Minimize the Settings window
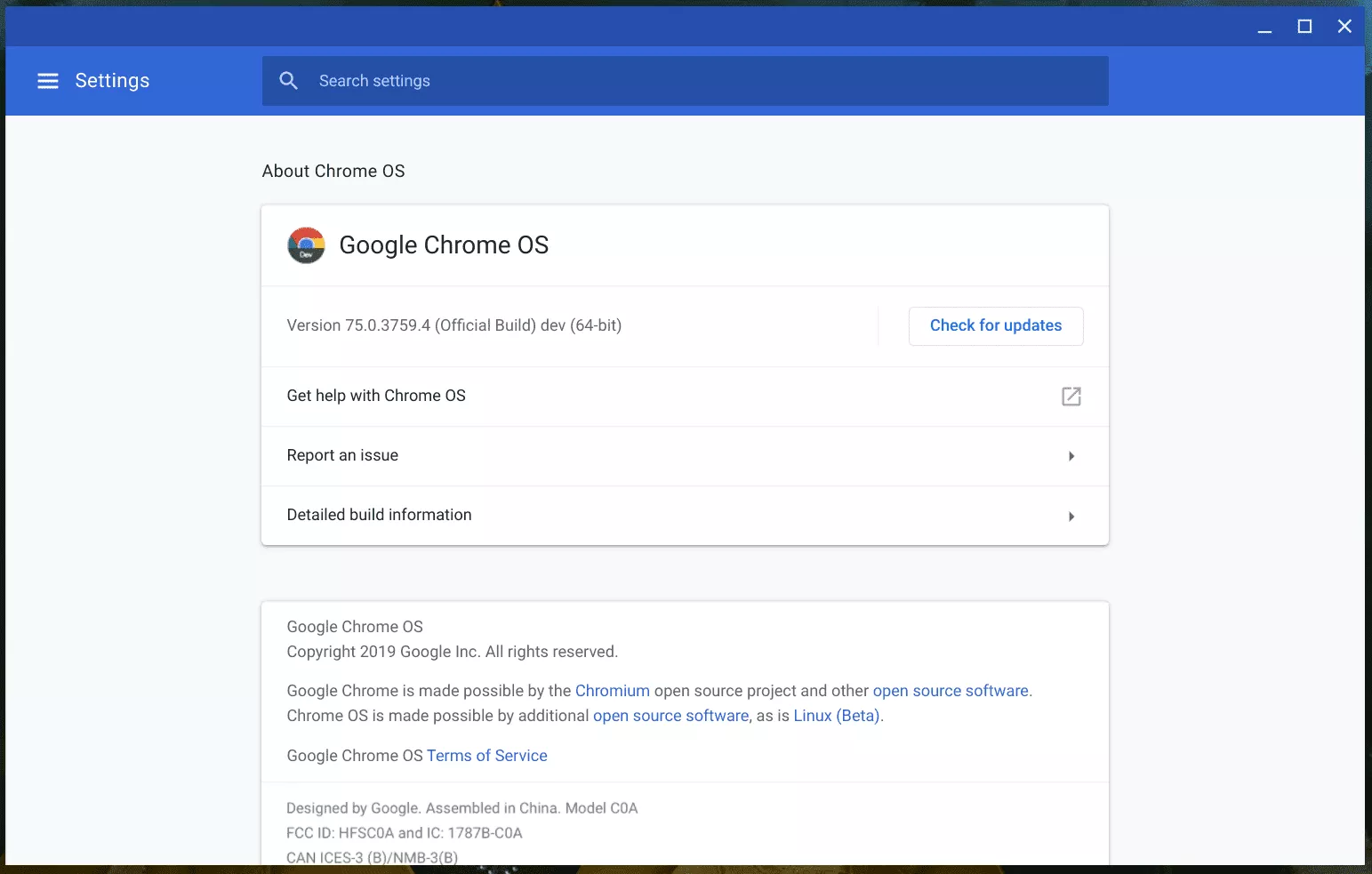The image size is (1372, 874). point(1264,27)
